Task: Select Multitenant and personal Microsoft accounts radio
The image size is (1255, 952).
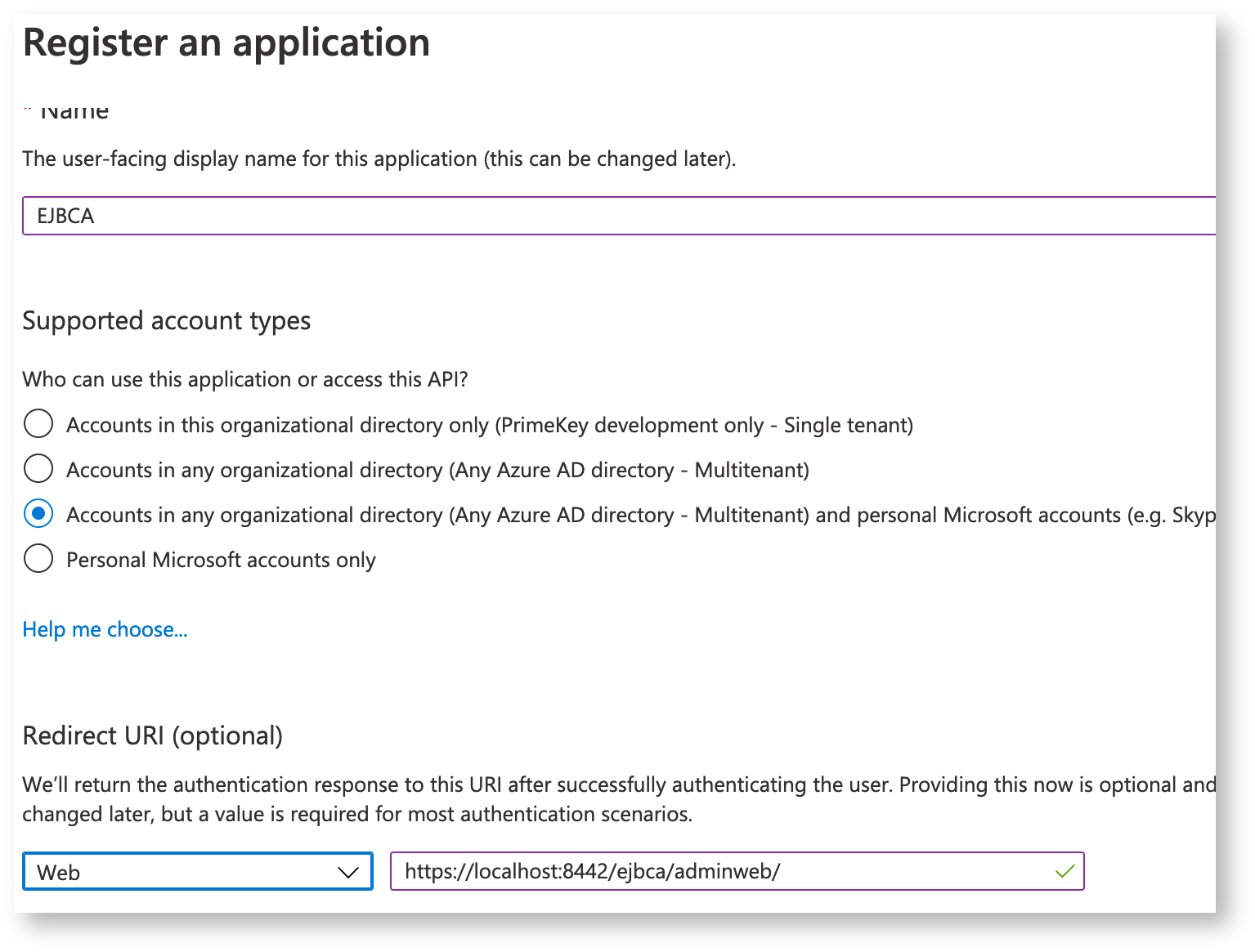Action: coord(38,514)
